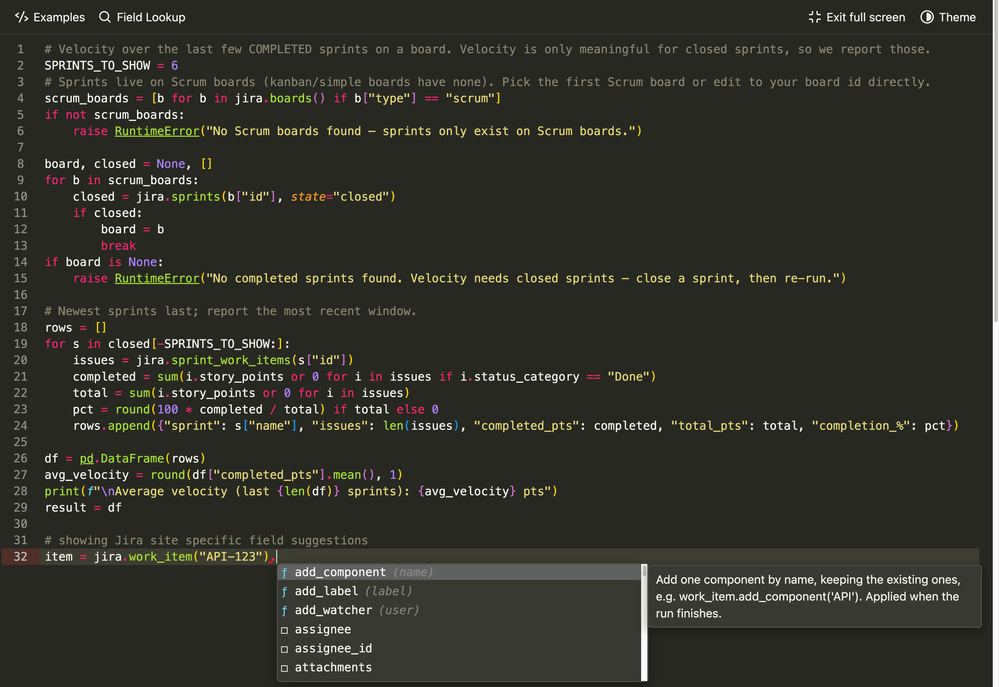999x687 pixels.
Task: Click "scrum_boards" on line 4
Action: coord(87,98)
